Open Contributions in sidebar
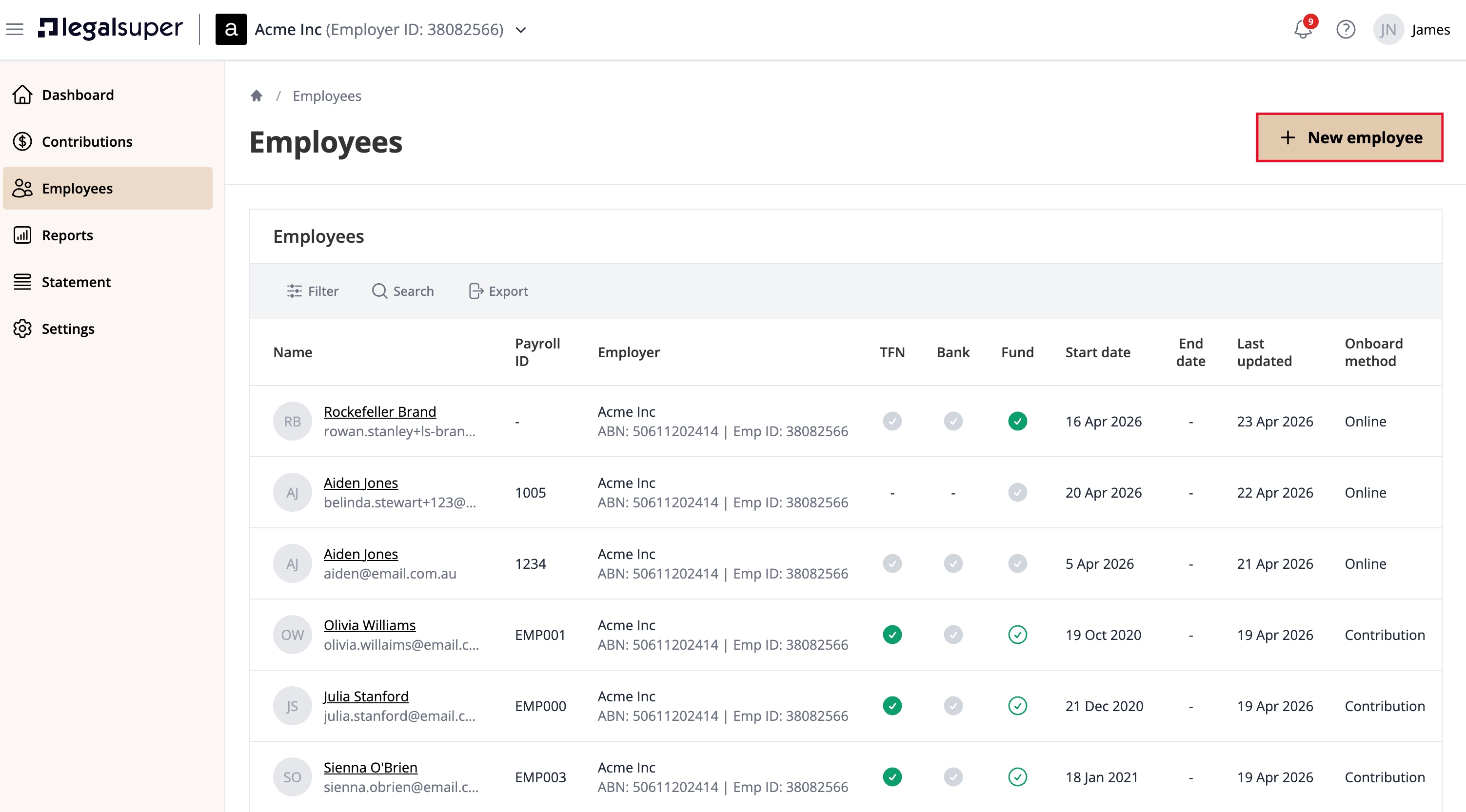This screenshot has width=1466, height=812. click(108, 141)
